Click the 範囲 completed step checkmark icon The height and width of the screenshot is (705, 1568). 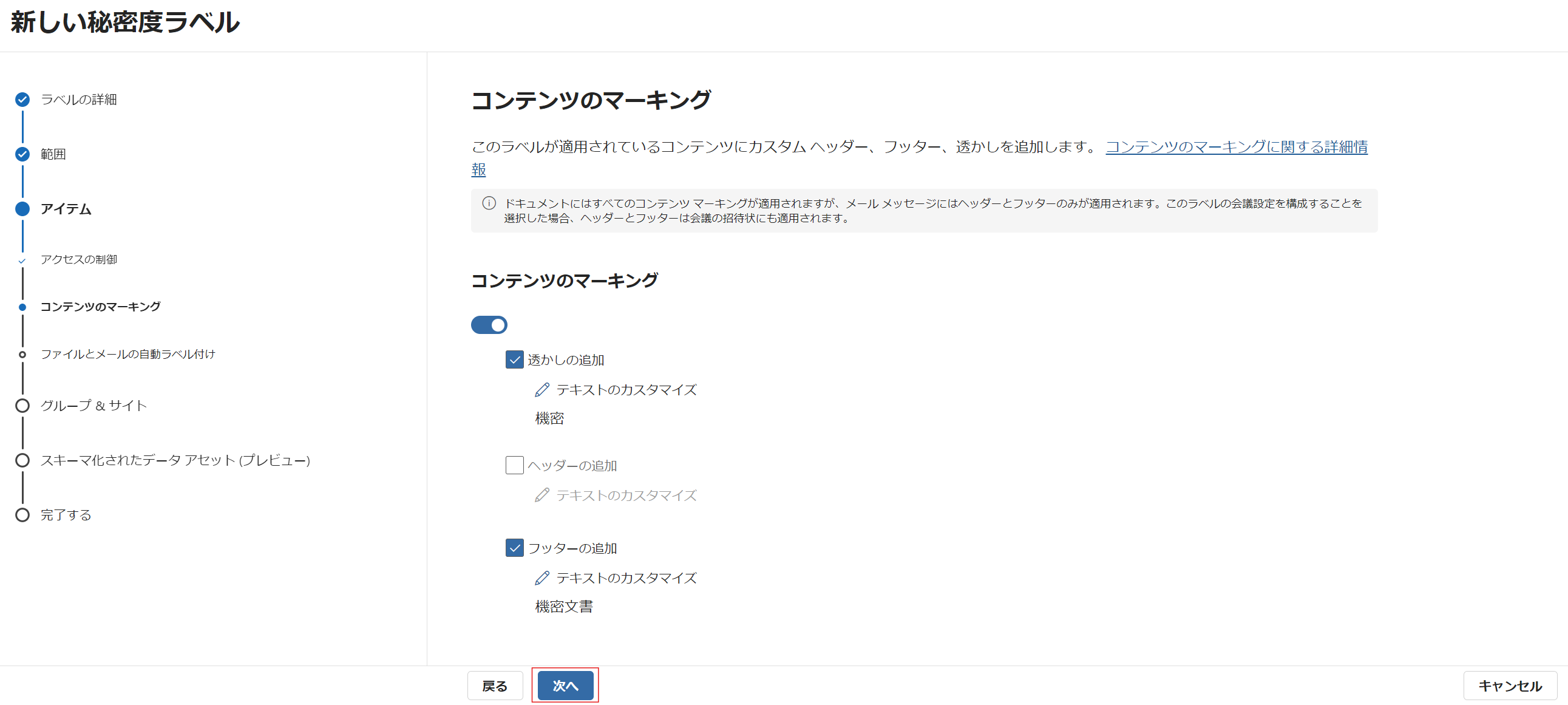(22, 154)
